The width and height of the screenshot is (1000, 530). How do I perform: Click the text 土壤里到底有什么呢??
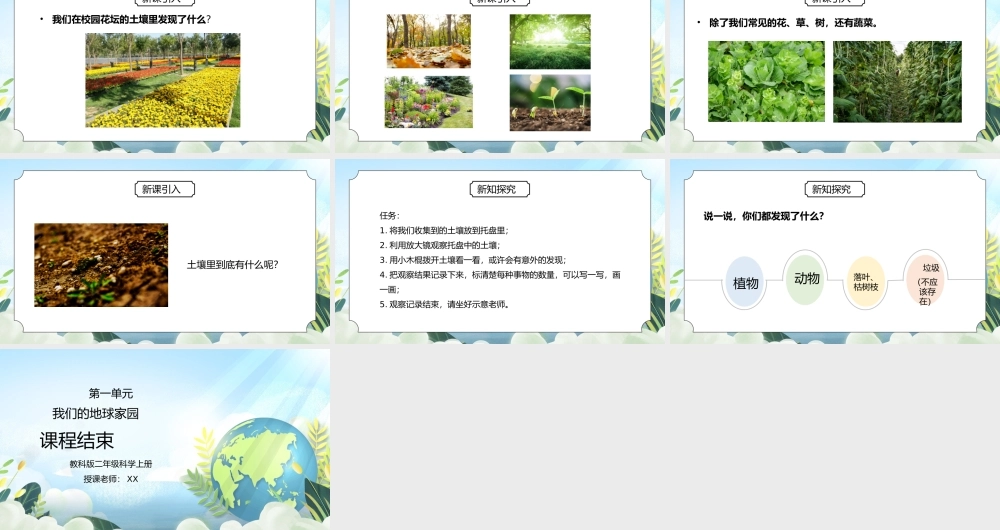[x=233, y=265]
